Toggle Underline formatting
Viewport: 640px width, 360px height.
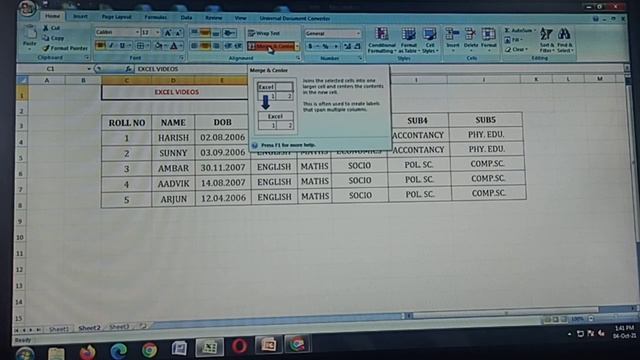click(x=122, y=45)
